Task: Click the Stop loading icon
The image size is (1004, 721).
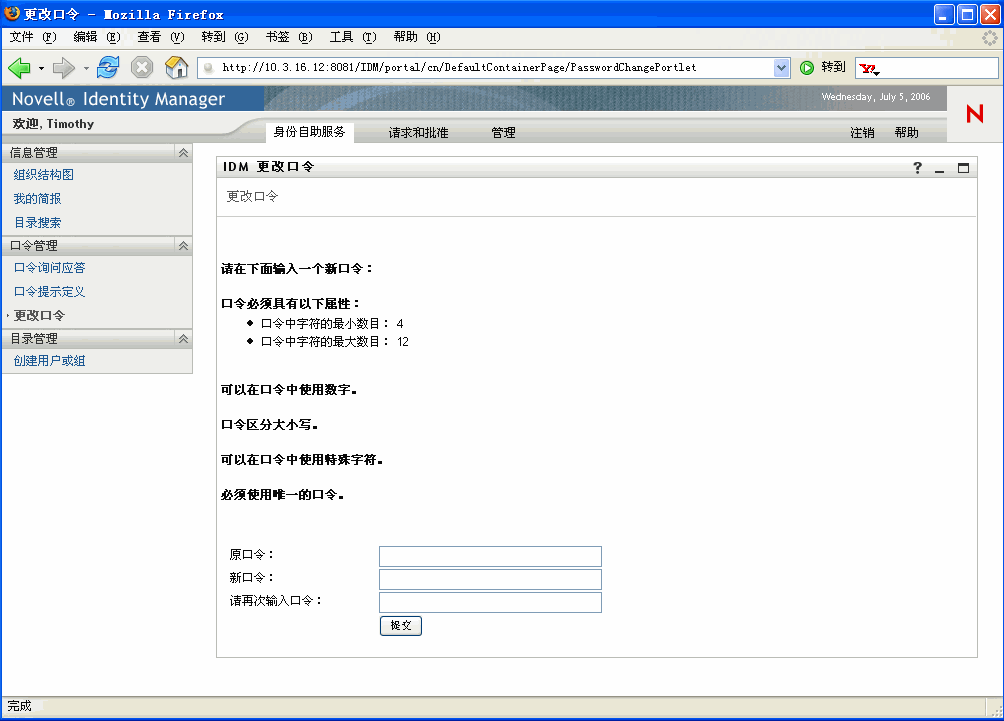Action: pos(142,67)
